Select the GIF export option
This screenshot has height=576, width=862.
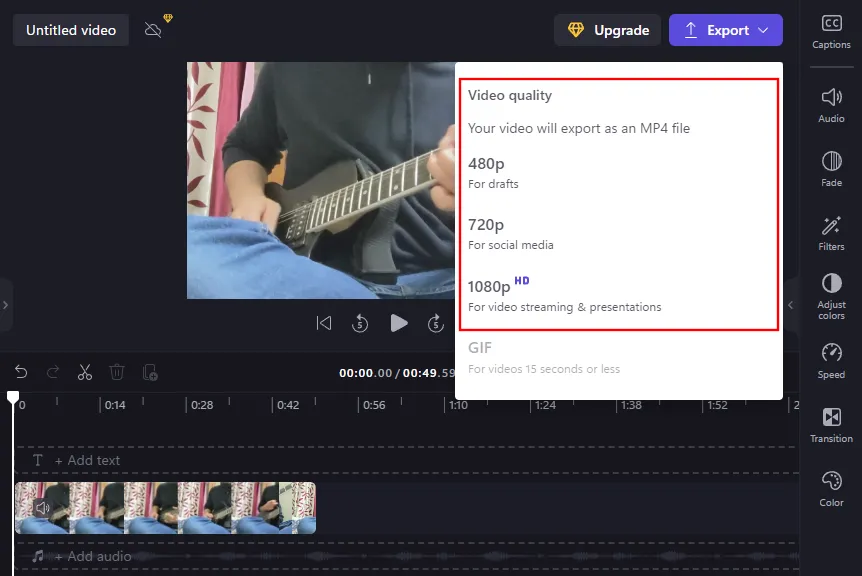point(618,358)
